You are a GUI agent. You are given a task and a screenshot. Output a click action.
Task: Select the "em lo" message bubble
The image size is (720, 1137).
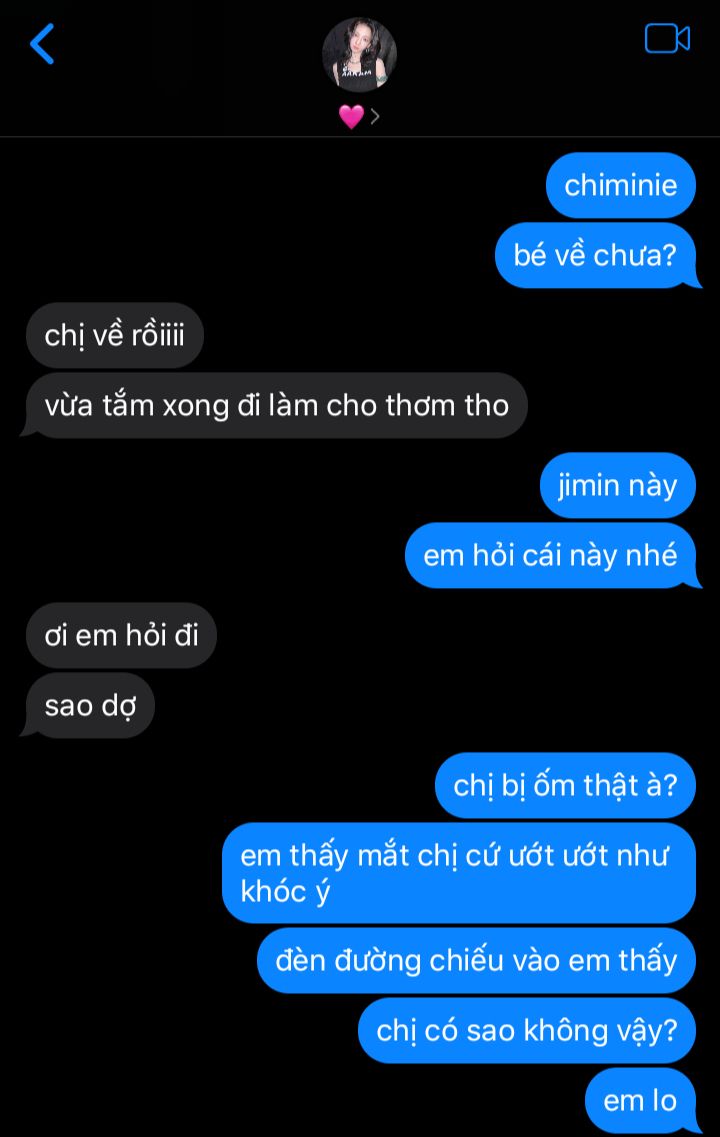pos(641,1101)
